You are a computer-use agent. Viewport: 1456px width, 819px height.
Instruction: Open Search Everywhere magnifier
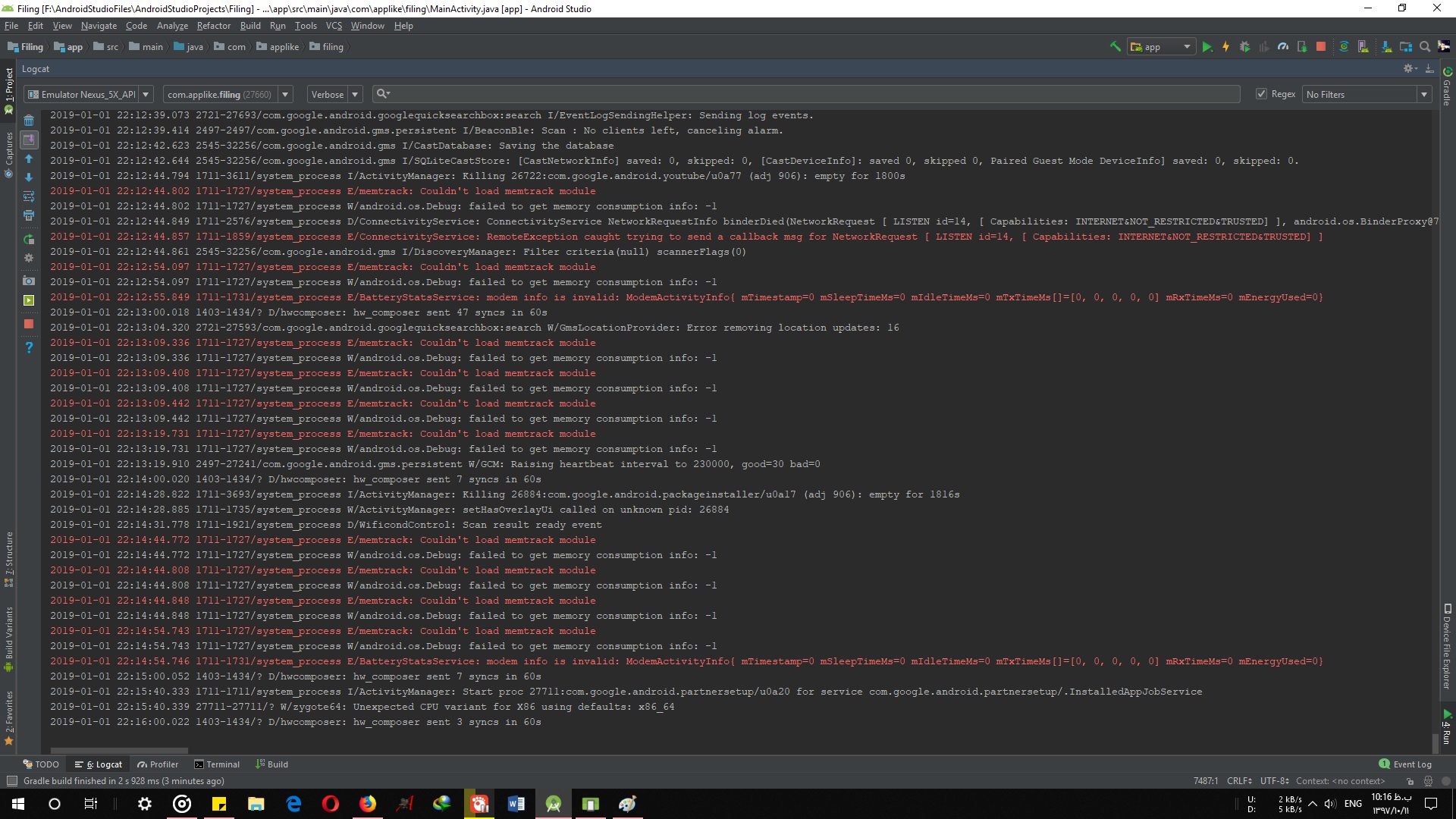point(1424,46)
